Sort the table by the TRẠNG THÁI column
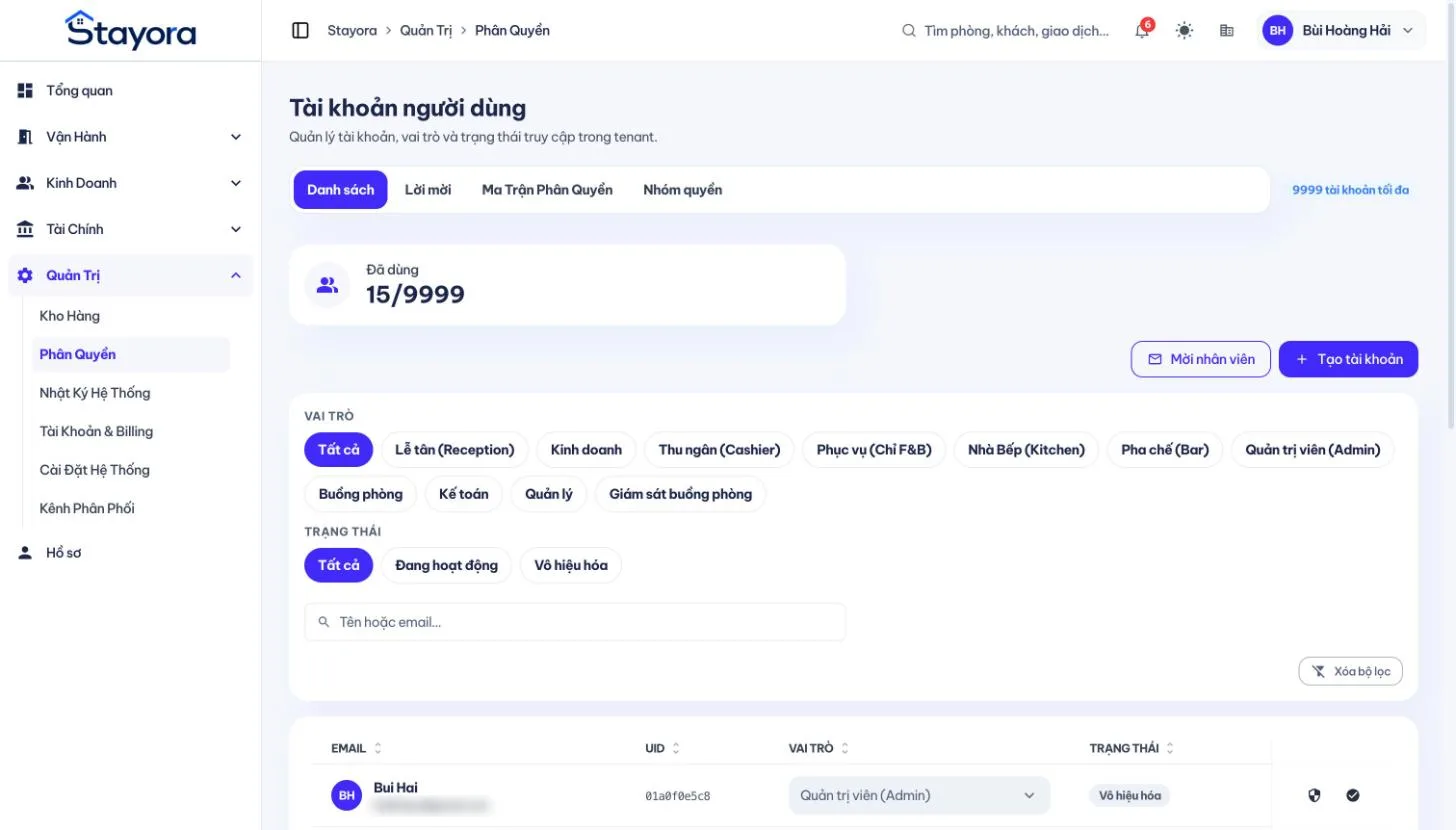 [1132, 748]
